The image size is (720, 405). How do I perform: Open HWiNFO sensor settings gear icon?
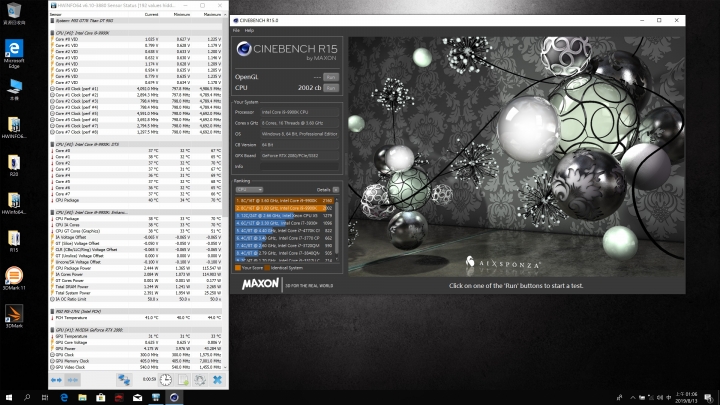[200, 380]
